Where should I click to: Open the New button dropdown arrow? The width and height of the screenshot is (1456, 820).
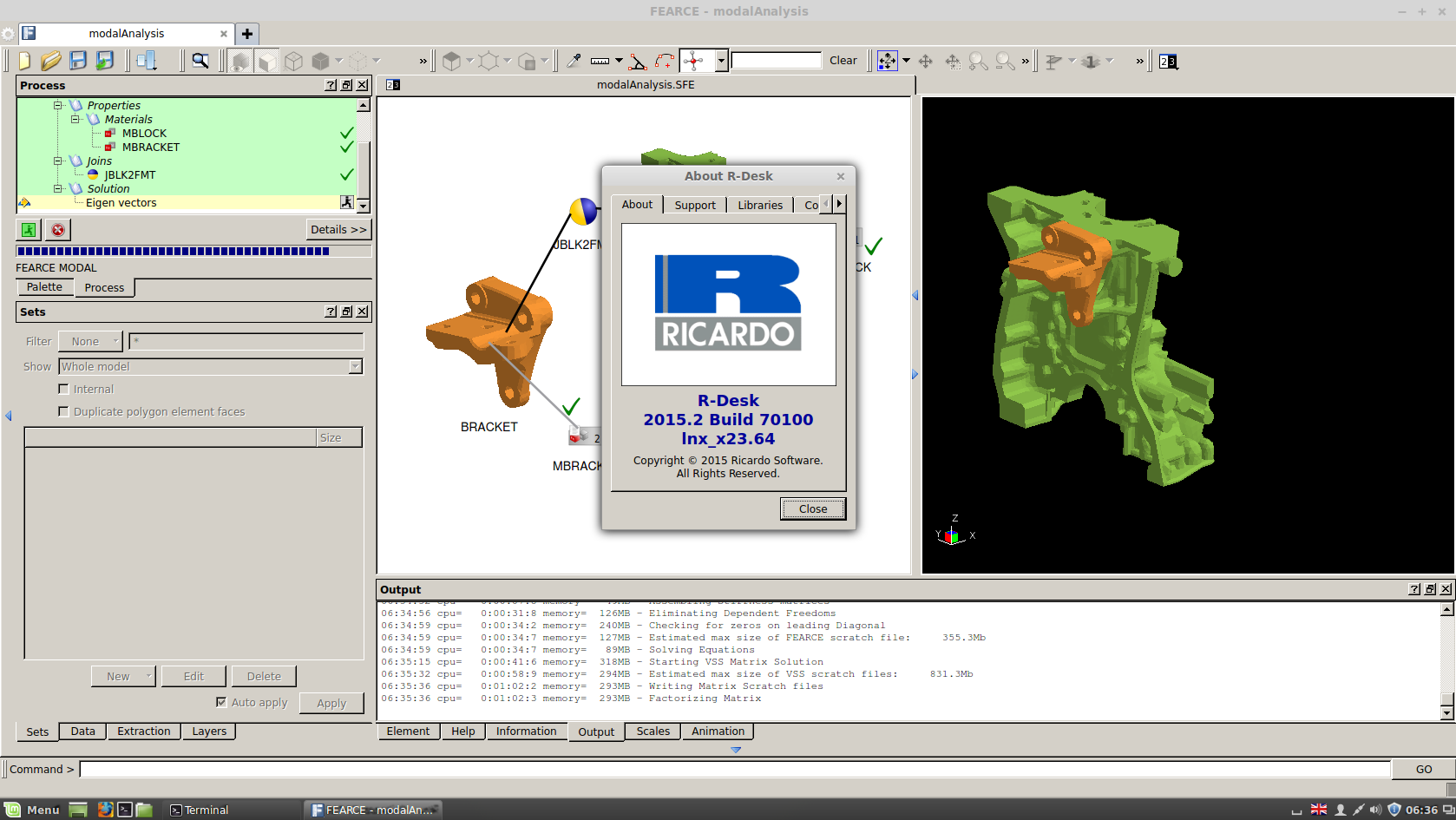point(148,676)
